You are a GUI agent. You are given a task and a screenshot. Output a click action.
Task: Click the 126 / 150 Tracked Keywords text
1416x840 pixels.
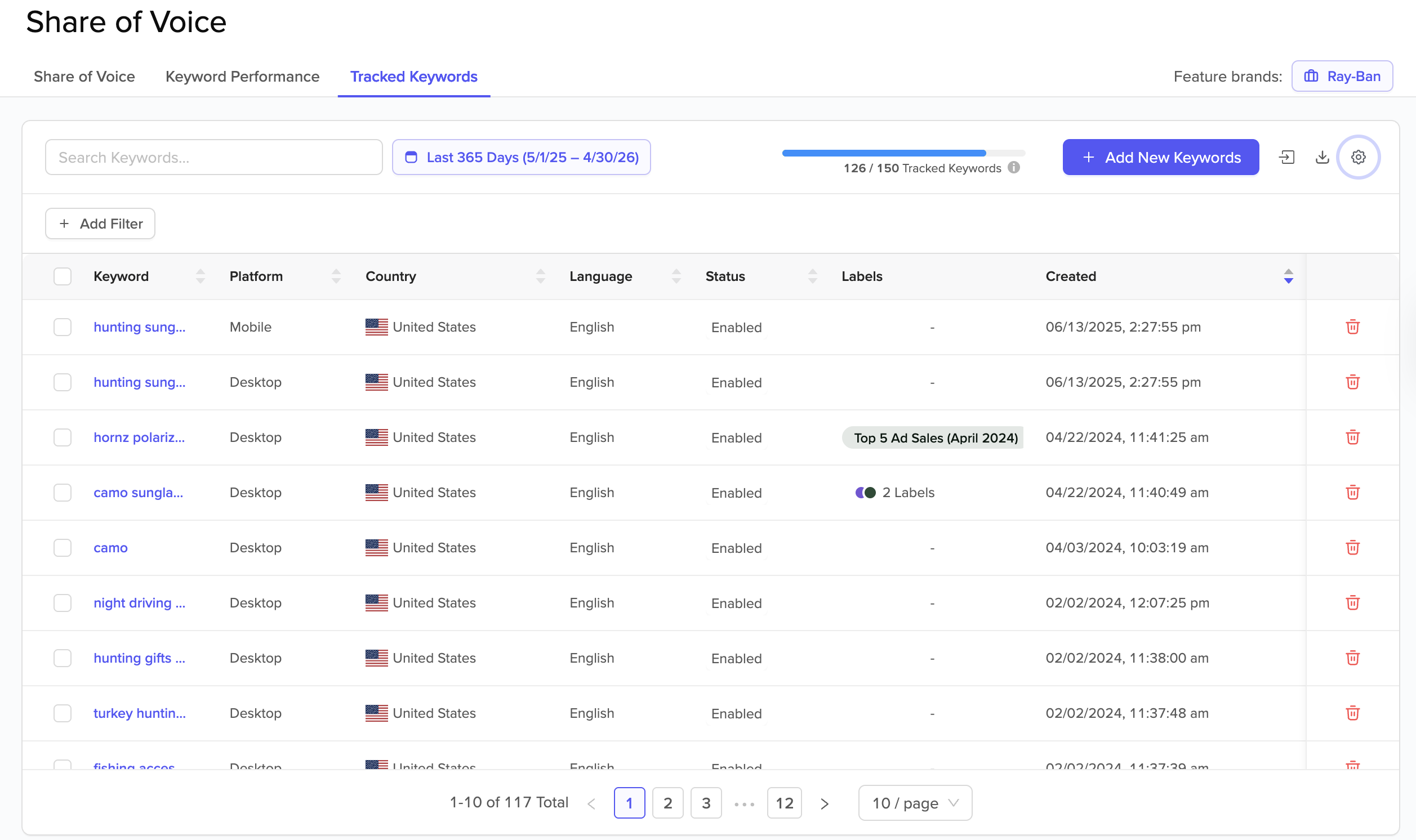pyautogui.click(x=921, y=168)
